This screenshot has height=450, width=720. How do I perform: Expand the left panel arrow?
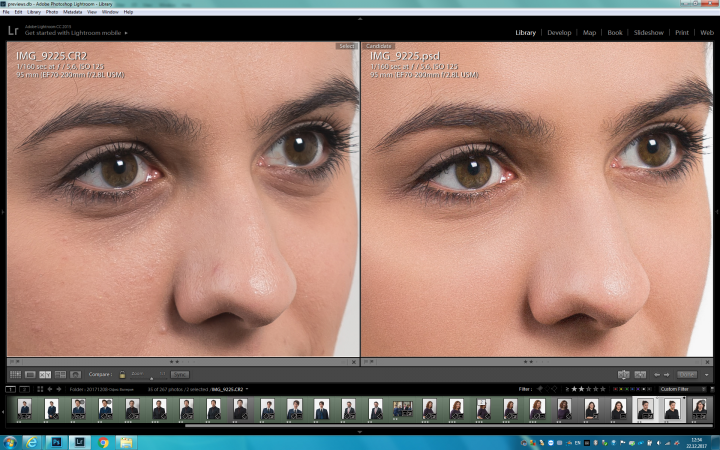2,212
